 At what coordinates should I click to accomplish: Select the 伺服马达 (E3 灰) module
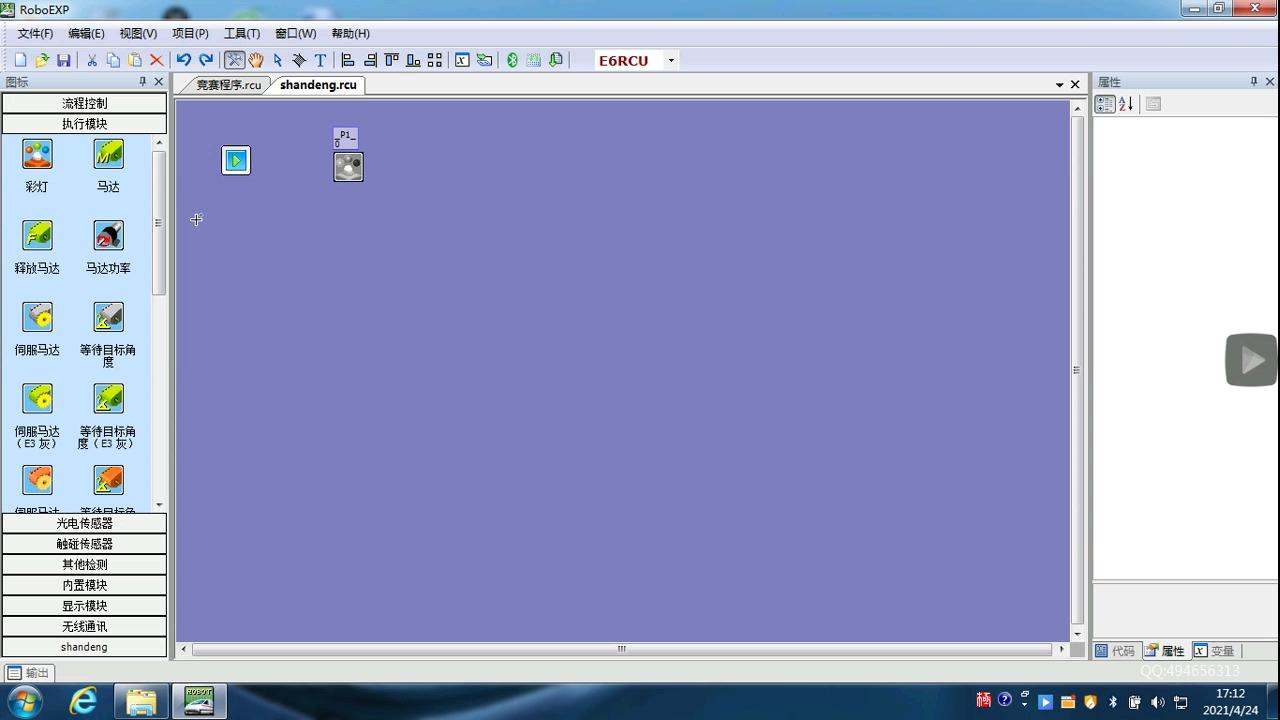pyautogui.click(x=37, y=399)
